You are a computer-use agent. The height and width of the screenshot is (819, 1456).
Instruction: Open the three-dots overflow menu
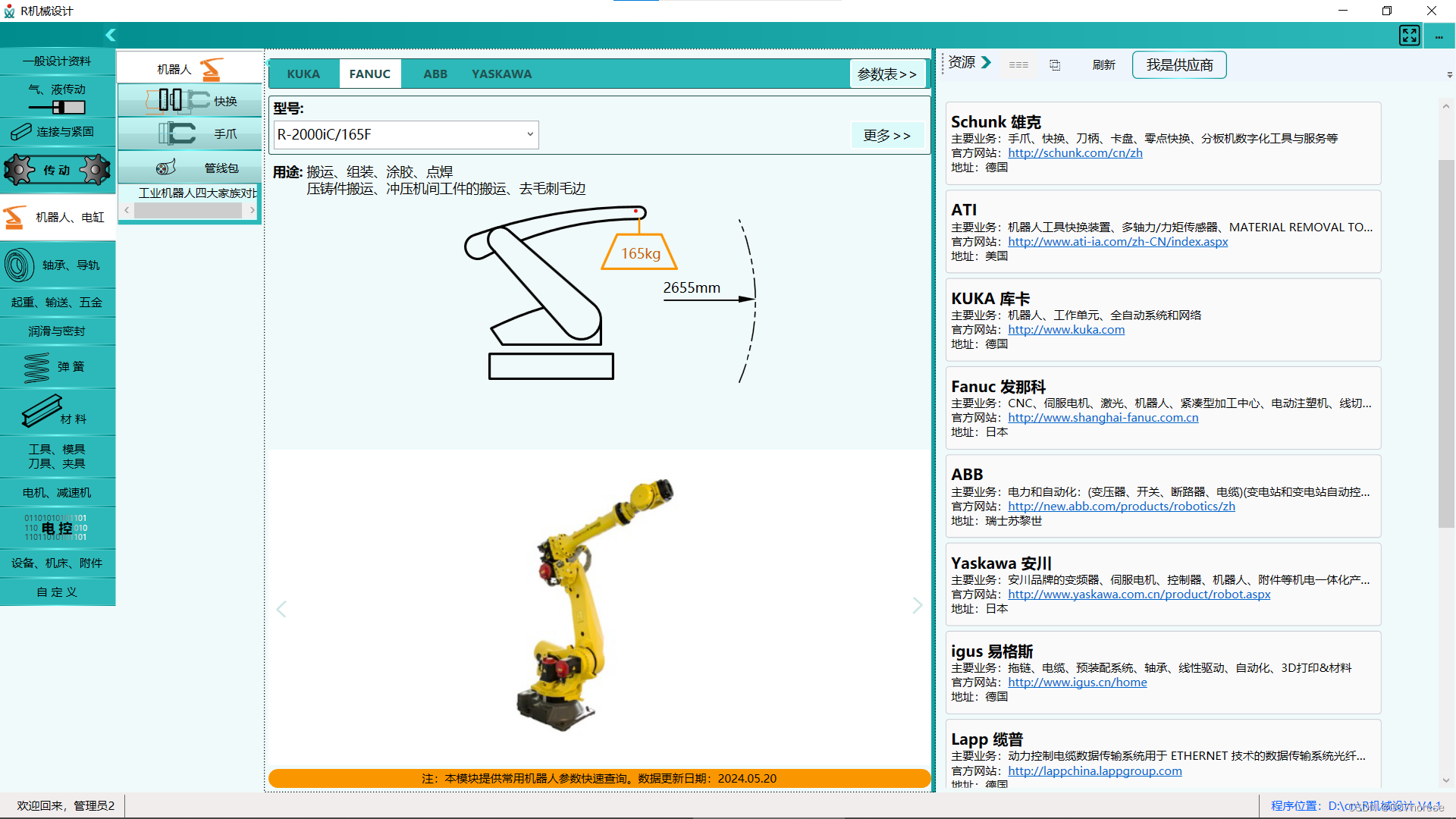(1439, 36)
